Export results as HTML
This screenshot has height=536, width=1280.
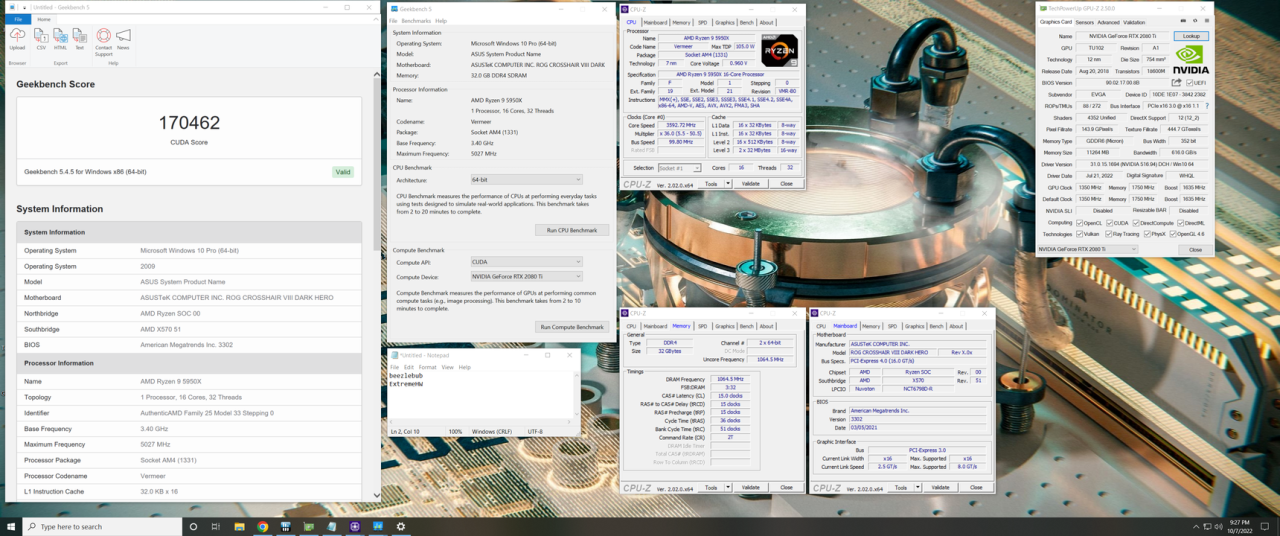tap(60, 38)
